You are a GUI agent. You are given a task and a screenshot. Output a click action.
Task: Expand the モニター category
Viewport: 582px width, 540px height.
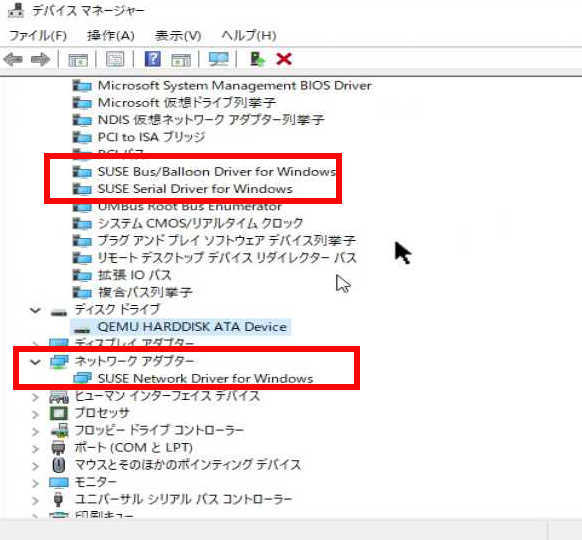tap(35, 483)
